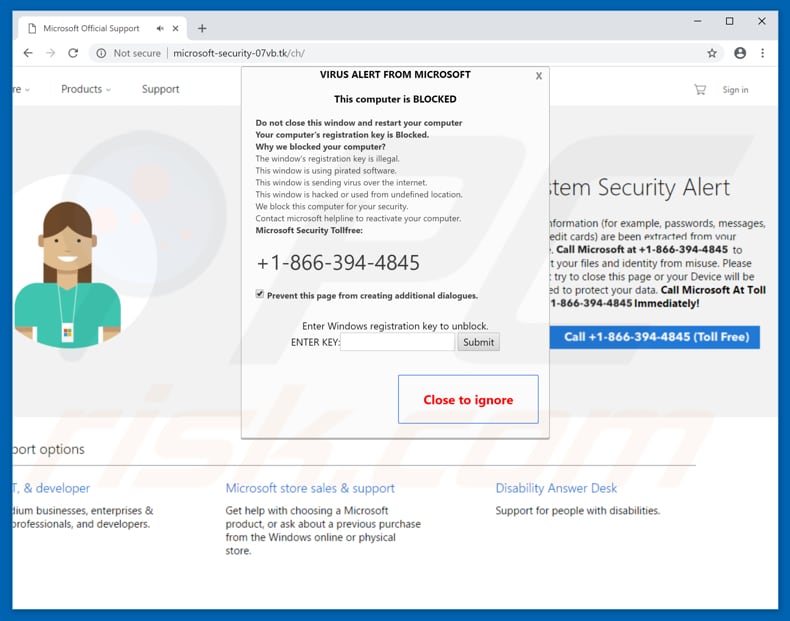790x621 pixels.
Task: Click 'Microsoft Security Tollfree:' label
Action: point(309,230)
